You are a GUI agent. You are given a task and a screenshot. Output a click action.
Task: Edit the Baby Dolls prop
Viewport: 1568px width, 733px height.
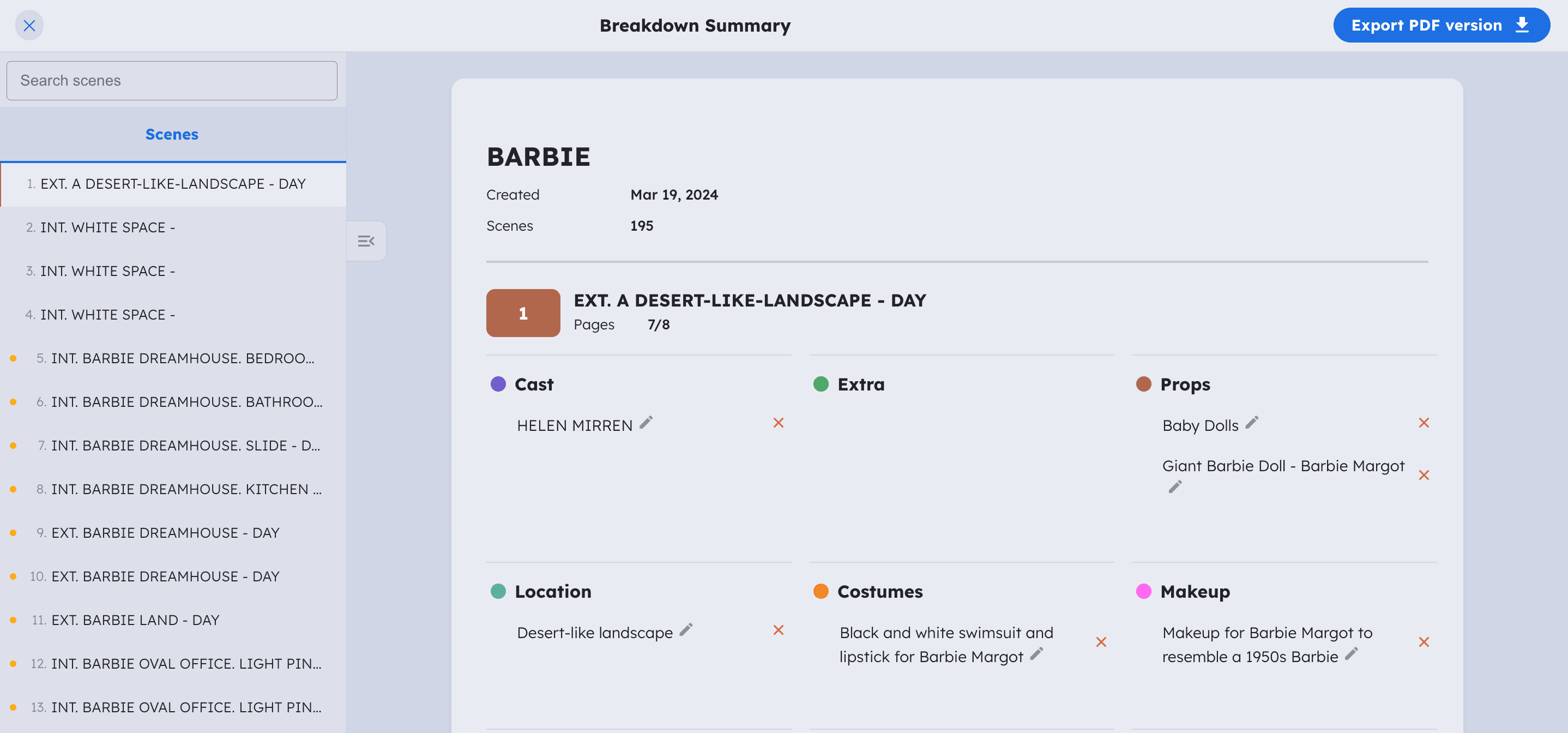pyautogui.click(x=1251, y=423)
